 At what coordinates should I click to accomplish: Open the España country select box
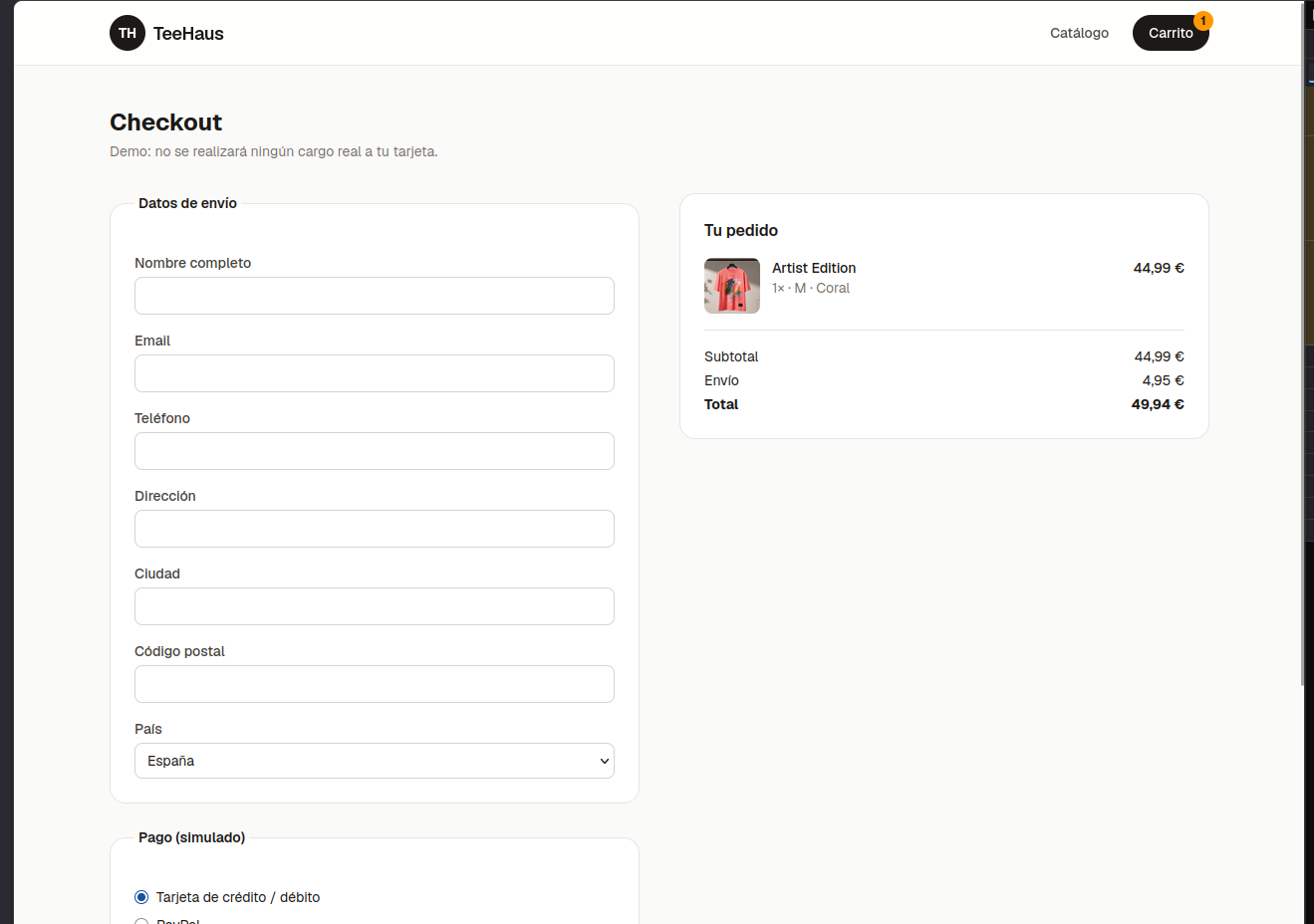click(375, 761)
